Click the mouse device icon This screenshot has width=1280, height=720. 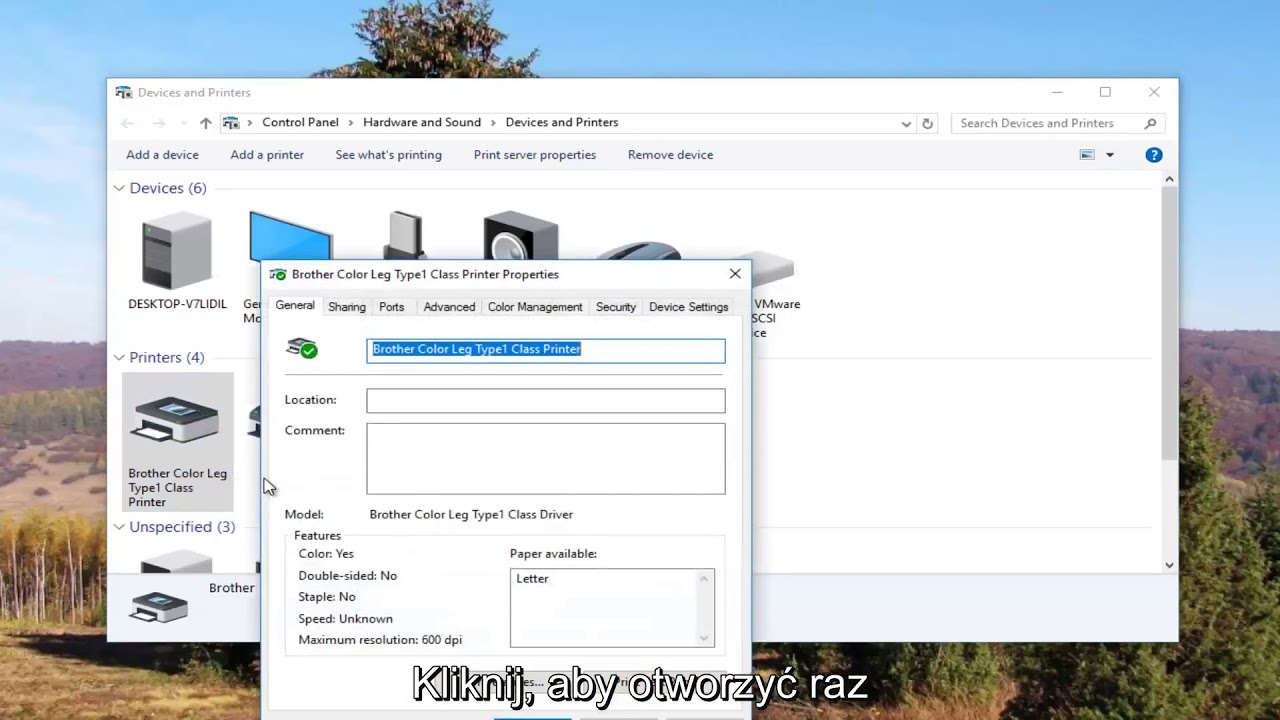[638, 251]
